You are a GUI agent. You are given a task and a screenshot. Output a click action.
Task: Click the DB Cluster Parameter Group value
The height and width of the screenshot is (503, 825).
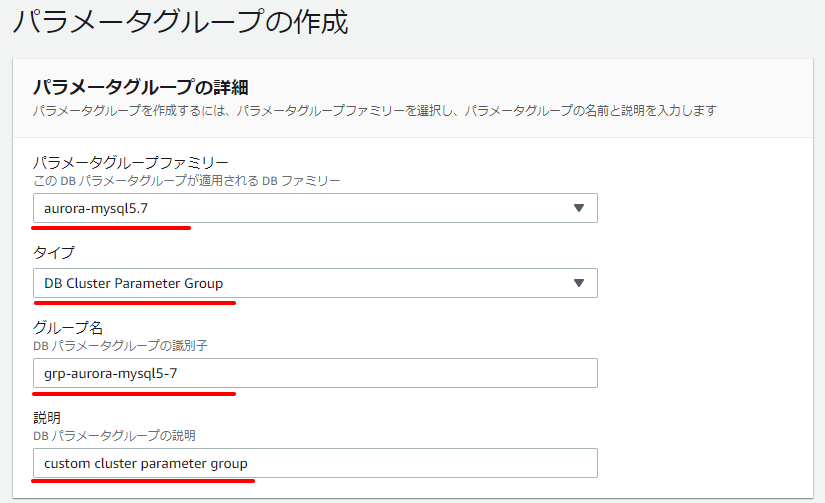pos(134,284)
